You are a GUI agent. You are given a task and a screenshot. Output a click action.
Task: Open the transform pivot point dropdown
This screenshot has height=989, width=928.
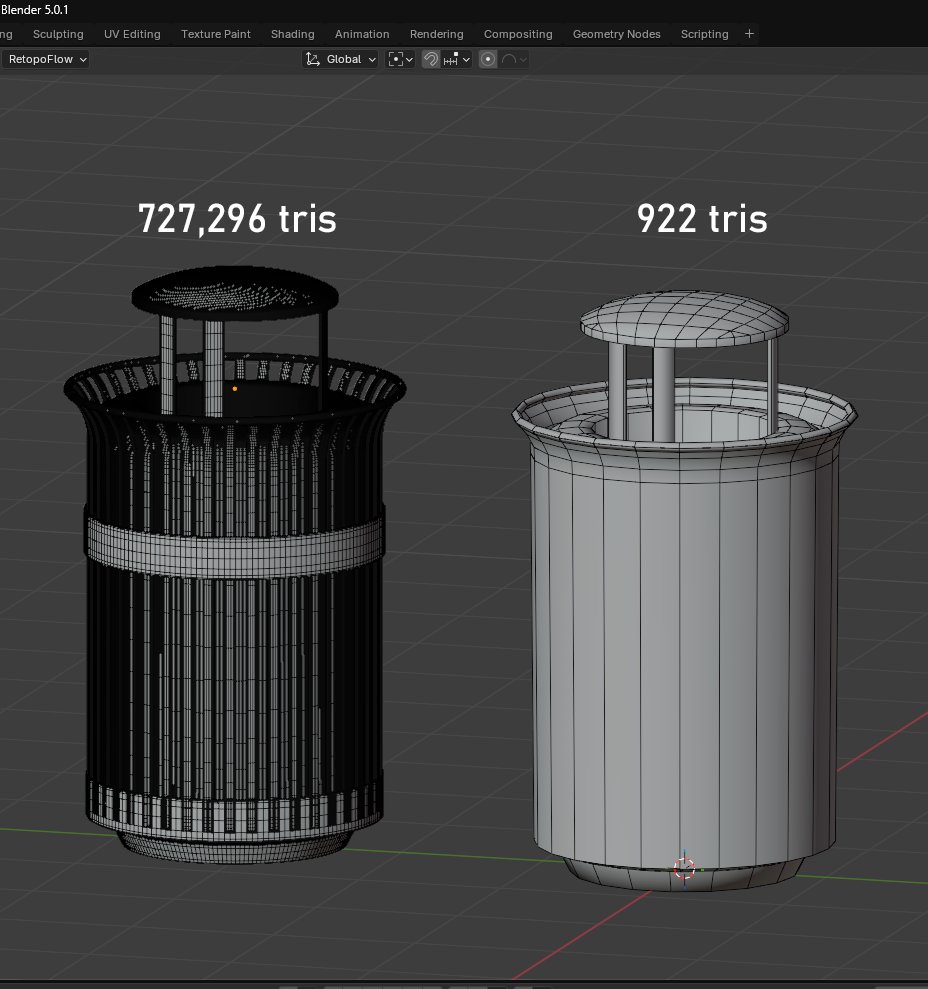point(401,59)
